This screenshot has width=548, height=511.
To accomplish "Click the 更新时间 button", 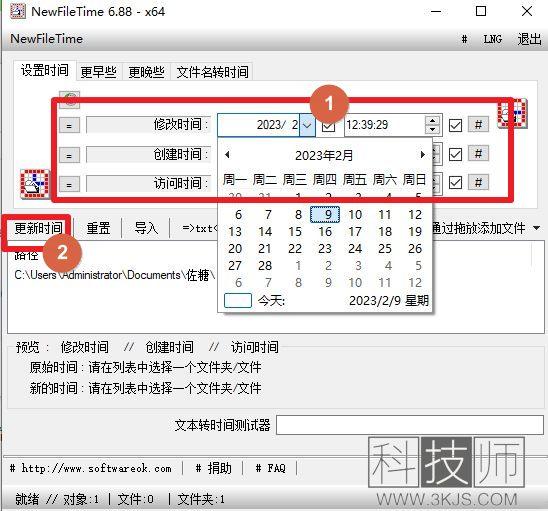I will [38, 228].
